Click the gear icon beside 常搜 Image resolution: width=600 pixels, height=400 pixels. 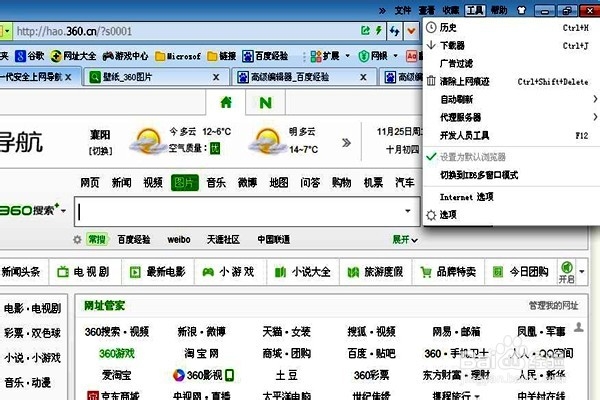pos(77,240)
